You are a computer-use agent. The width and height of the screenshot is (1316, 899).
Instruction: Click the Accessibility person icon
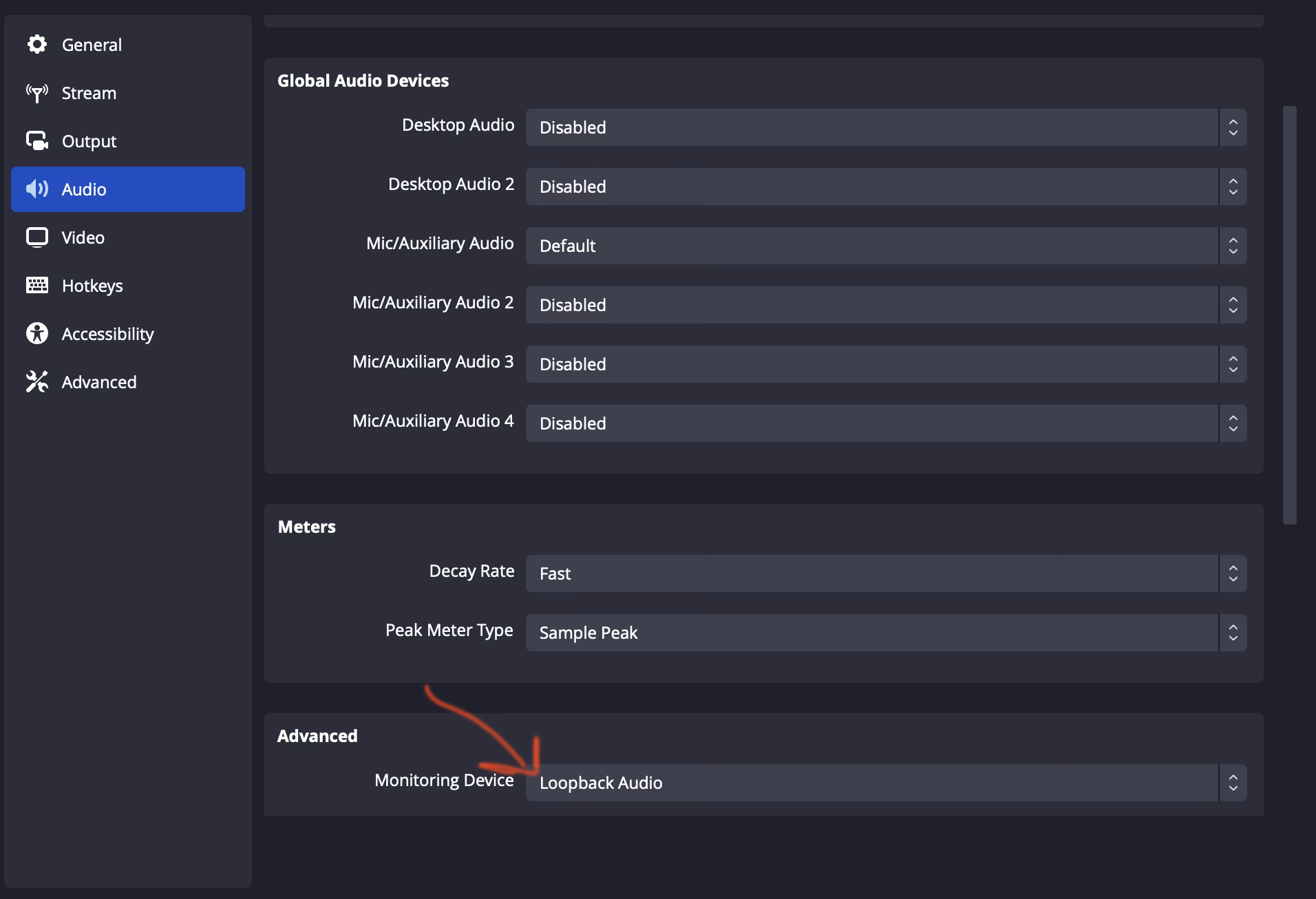(37, 333)
